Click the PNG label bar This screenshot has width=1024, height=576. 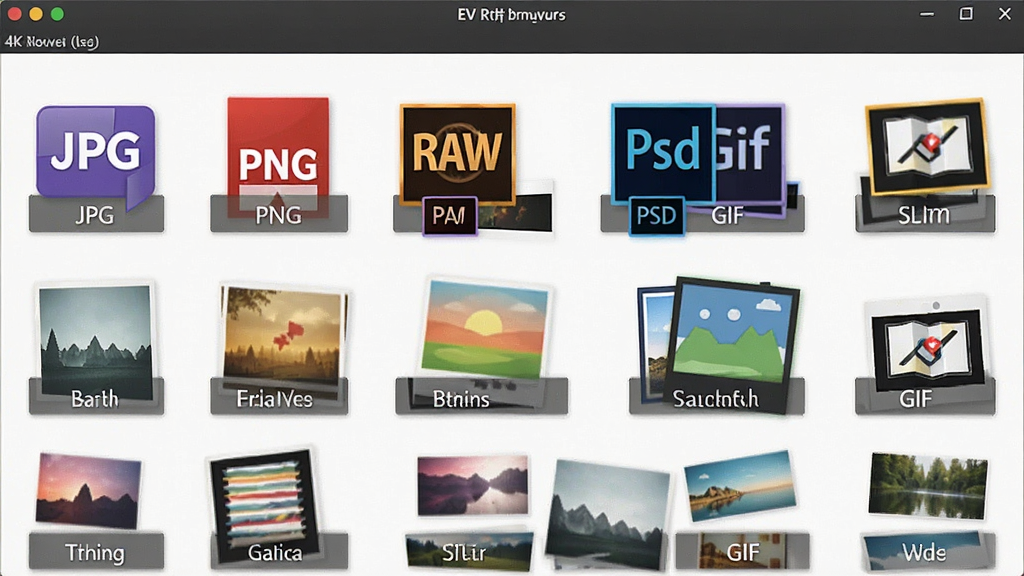[x=279, y=214]
